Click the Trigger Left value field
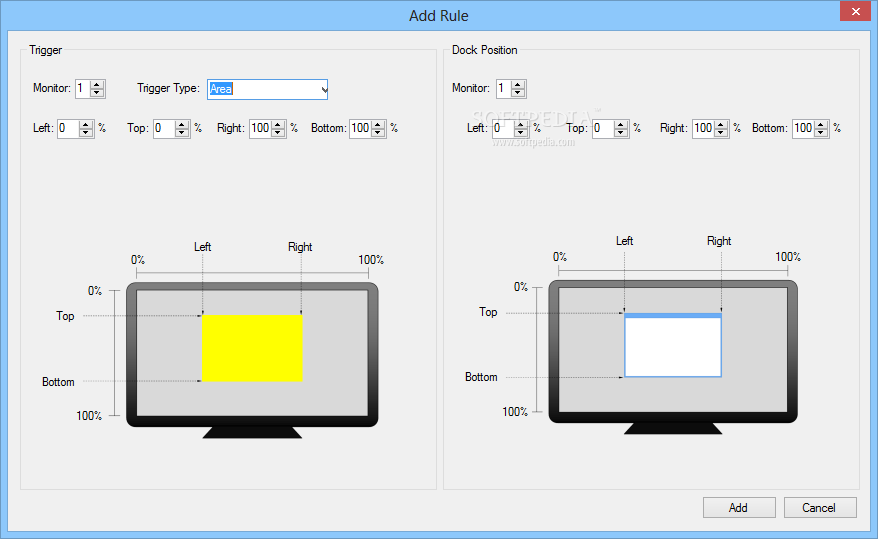The image size is (878, 539). point(68,129)
